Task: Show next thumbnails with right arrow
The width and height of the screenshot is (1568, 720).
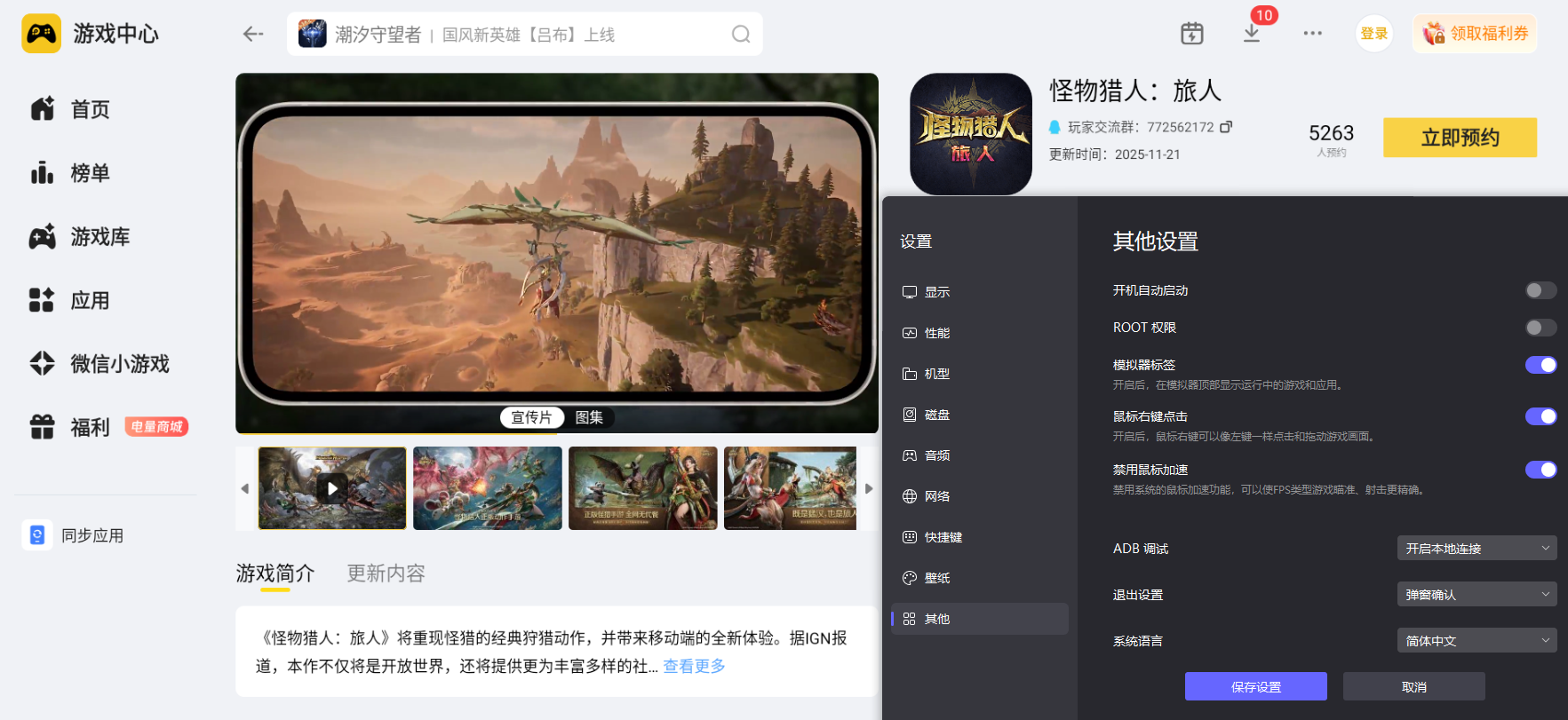Action: (x=869, y=488)
